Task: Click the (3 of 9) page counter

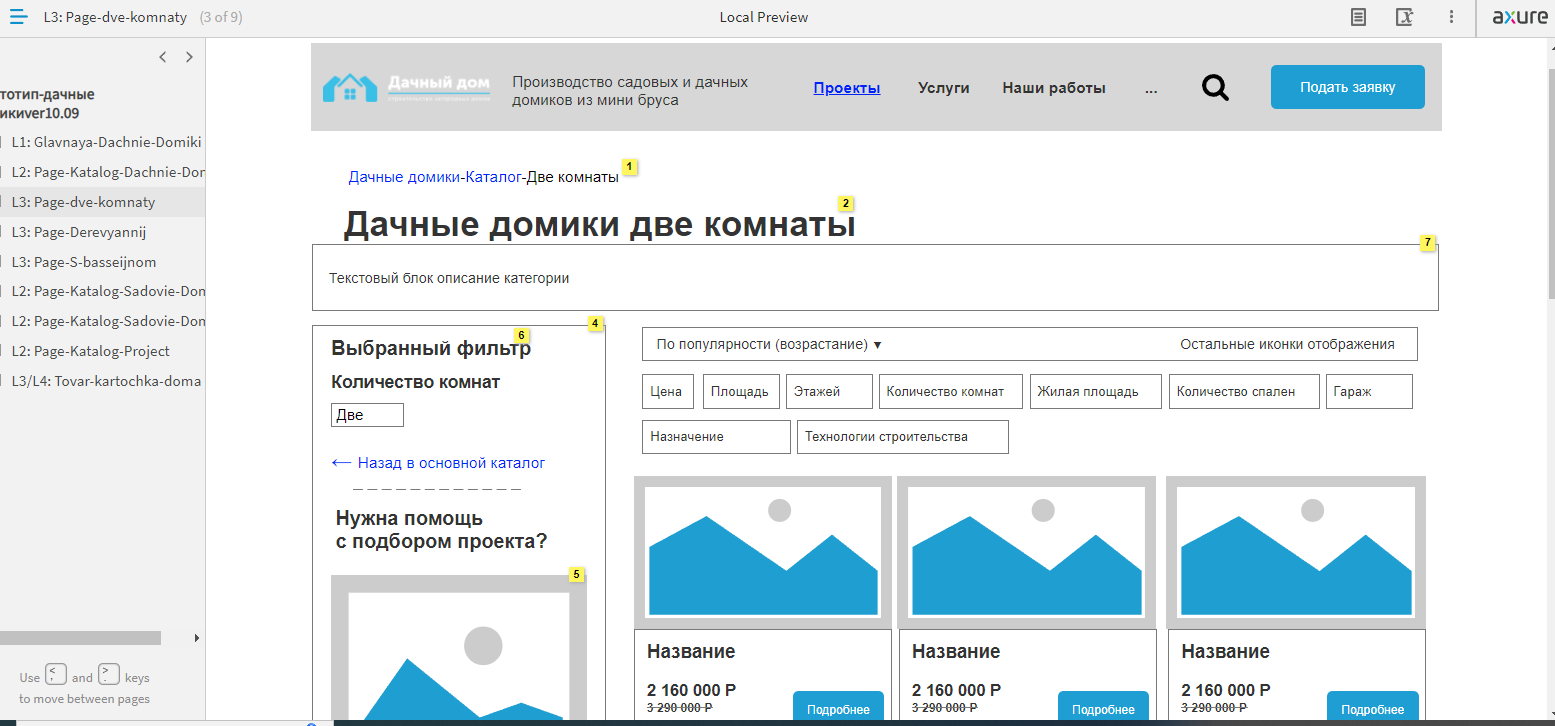Action: pyautogui.click(x=221, y=17)
